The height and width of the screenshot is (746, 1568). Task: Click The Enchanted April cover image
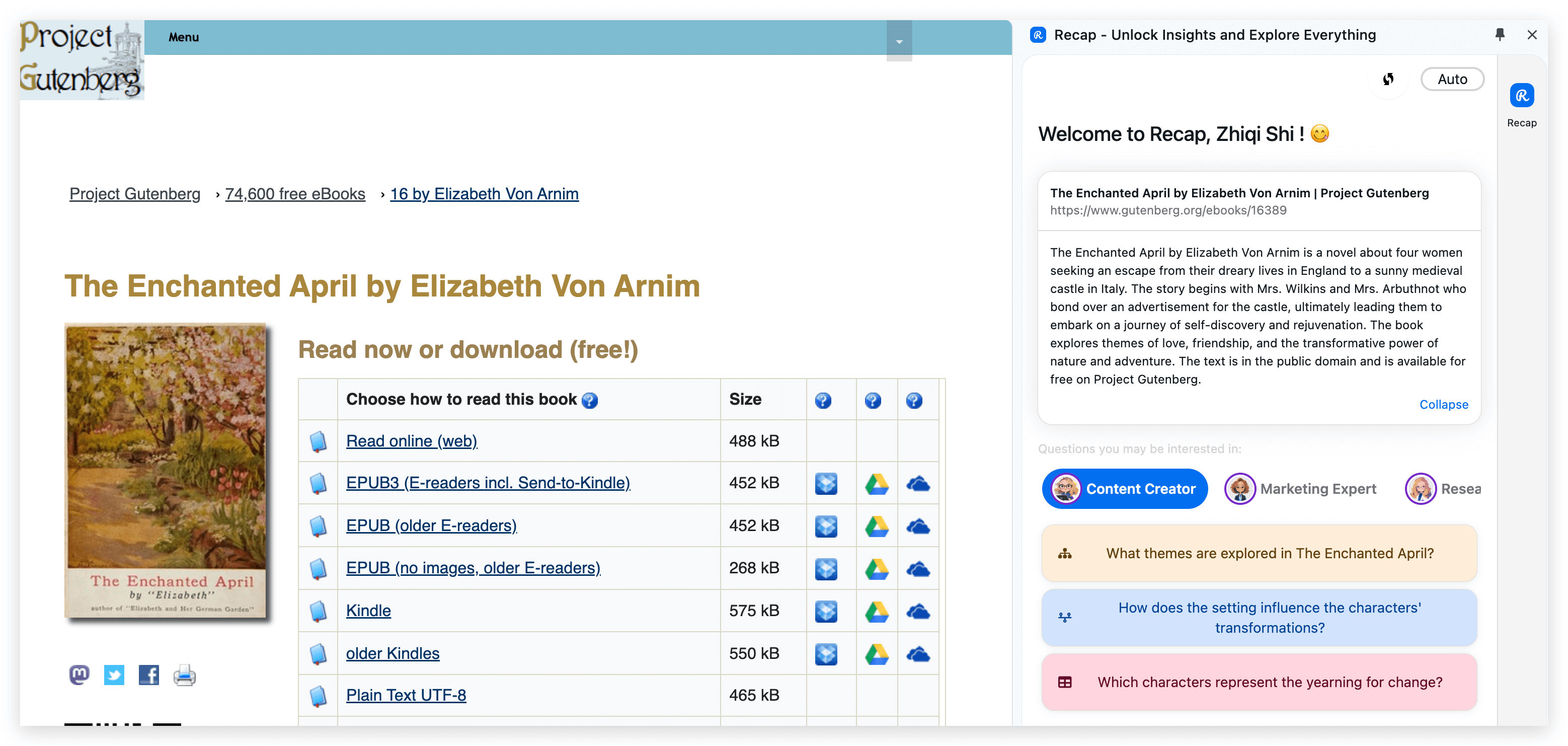tap(166, 470)
